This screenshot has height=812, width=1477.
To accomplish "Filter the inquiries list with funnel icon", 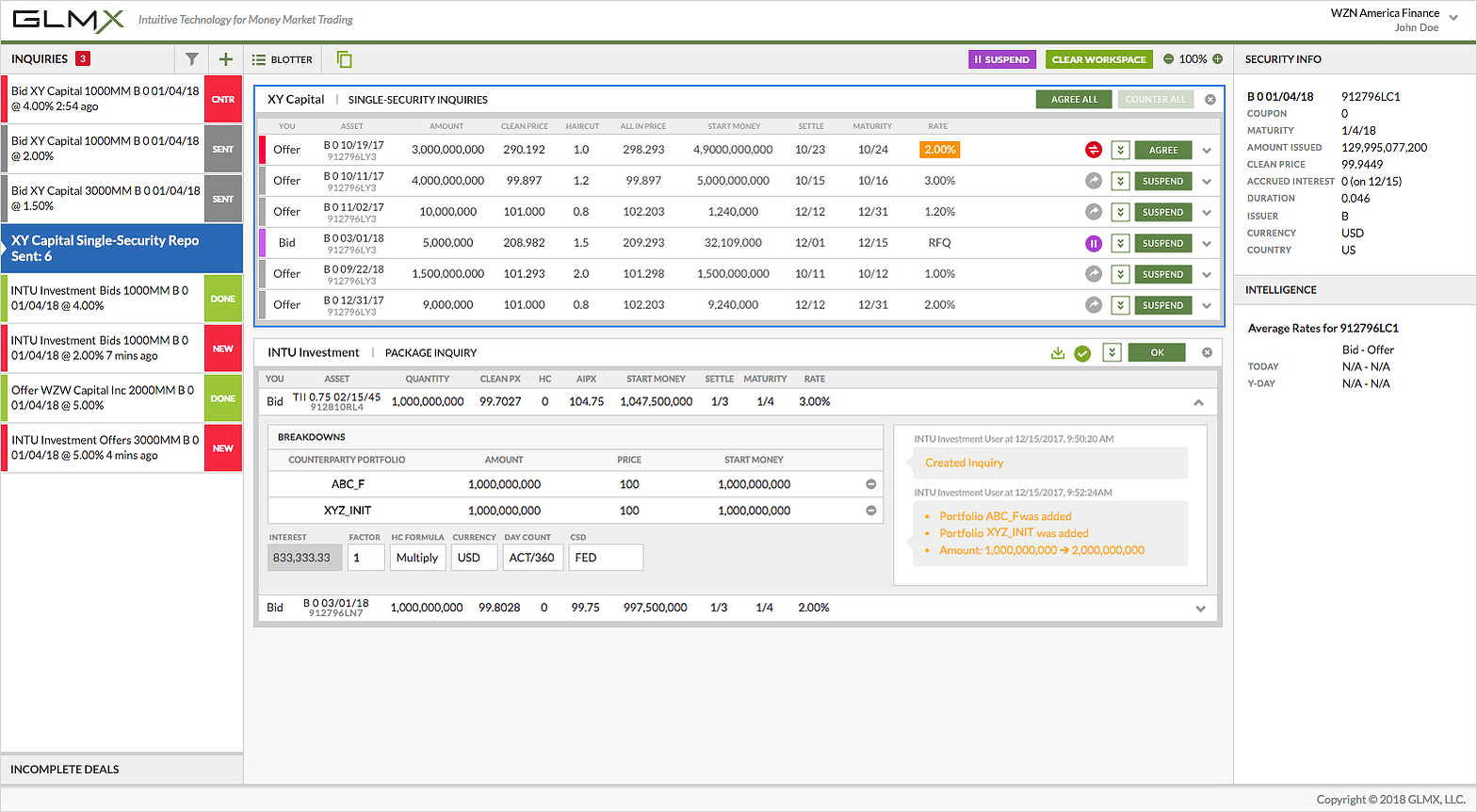I will pyautogui.click(x=192, y=59).
